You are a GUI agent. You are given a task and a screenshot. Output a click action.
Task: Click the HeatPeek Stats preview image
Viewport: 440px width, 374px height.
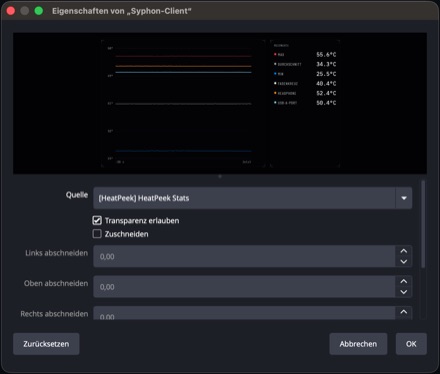[220, 103]
